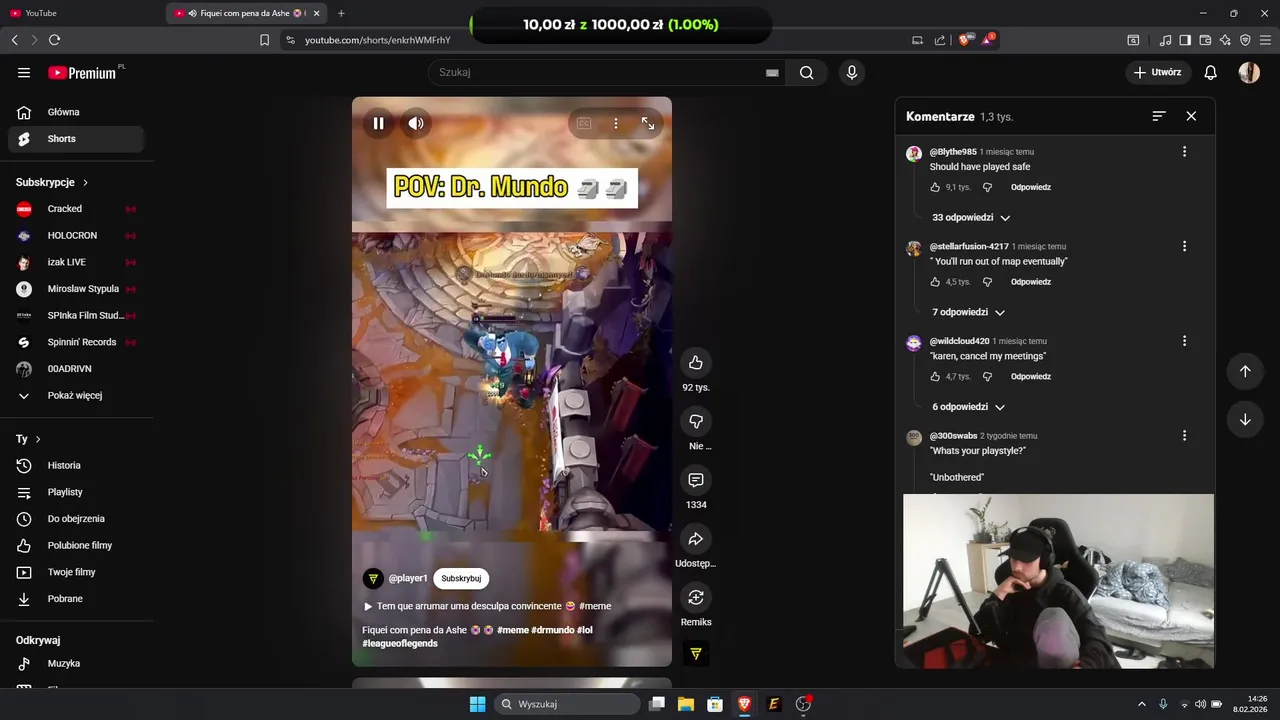Like the short showing 92 tys.

(x=696, y=362)
